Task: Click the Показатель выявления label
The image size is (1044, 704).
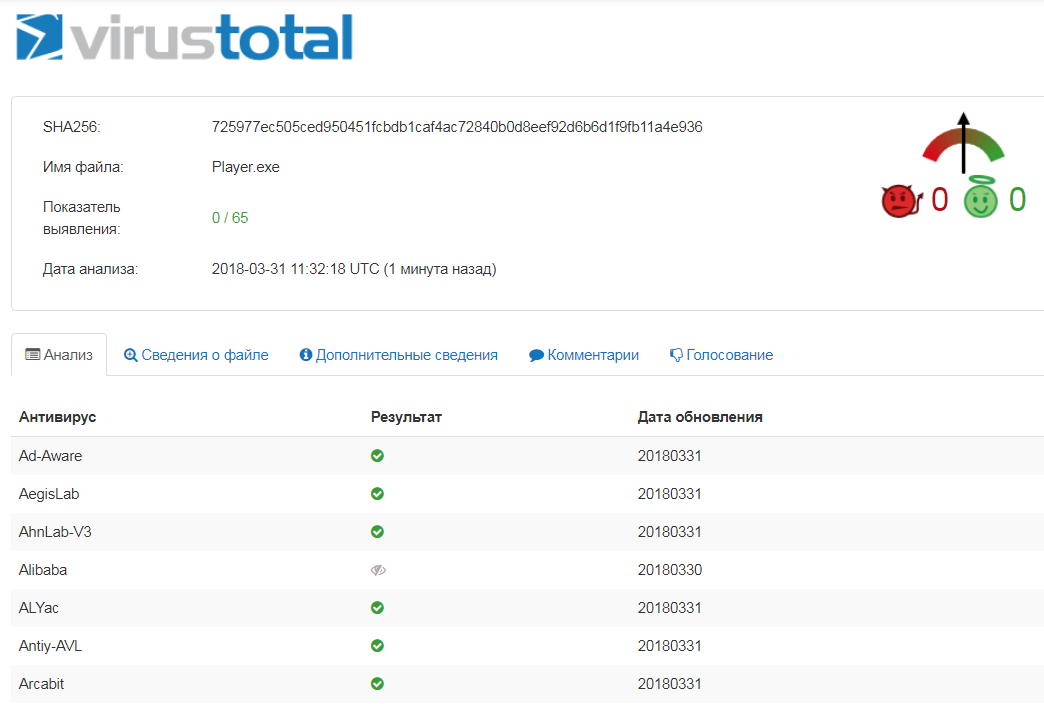Action: tap(82, 218)
